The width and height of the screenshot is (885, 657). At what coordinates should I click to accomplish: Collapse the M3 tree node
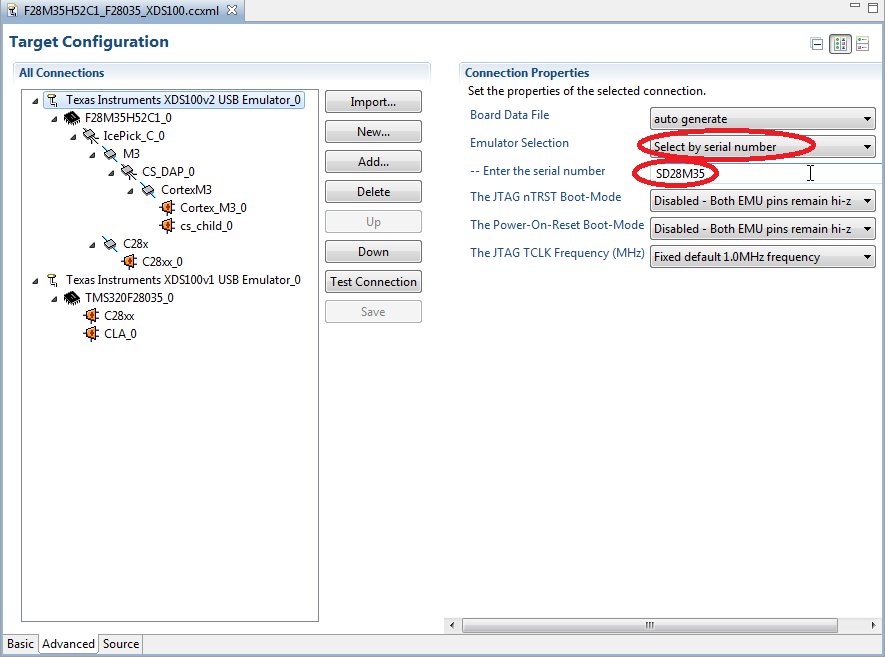93,155
